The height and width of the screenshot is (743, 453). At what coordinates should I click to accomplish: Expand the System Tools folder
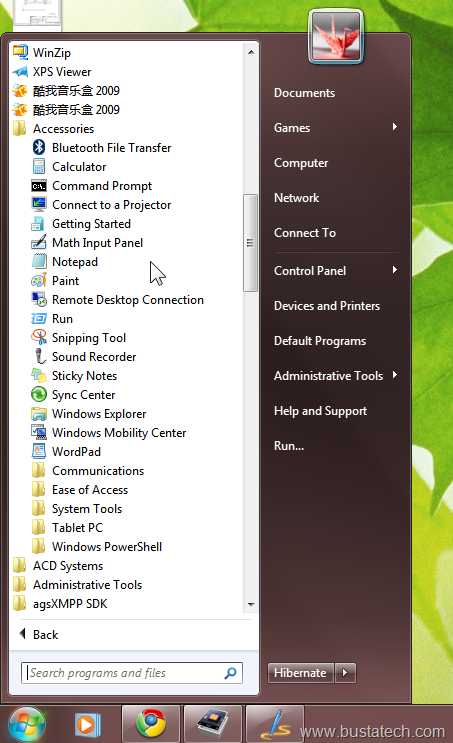87,509
